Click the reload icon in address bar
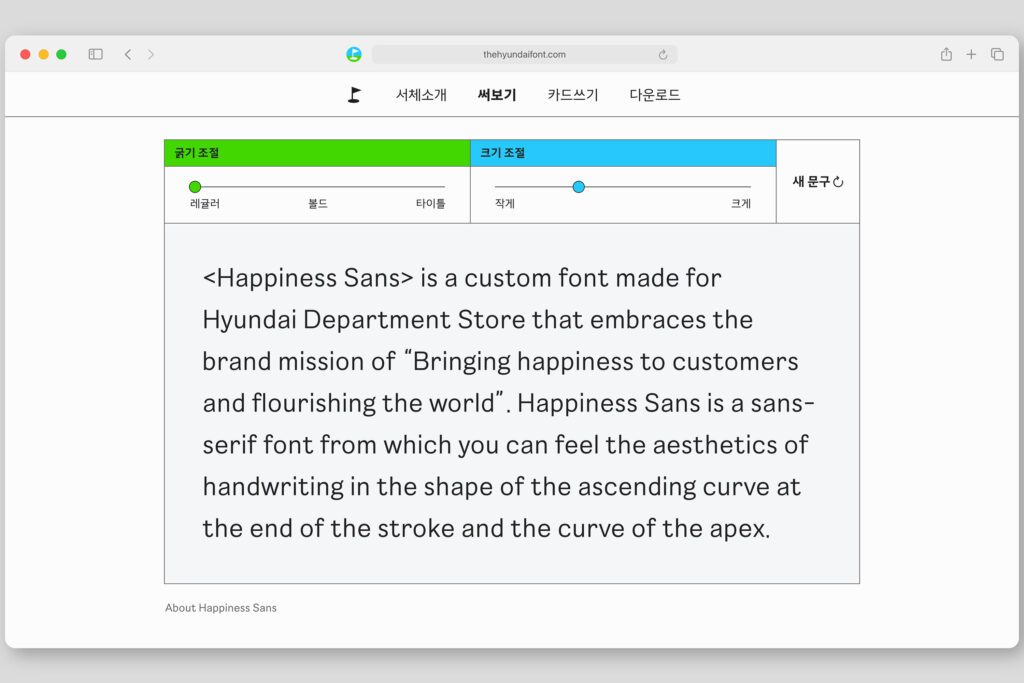This screenshot has height=683, width=1024. 663,55
